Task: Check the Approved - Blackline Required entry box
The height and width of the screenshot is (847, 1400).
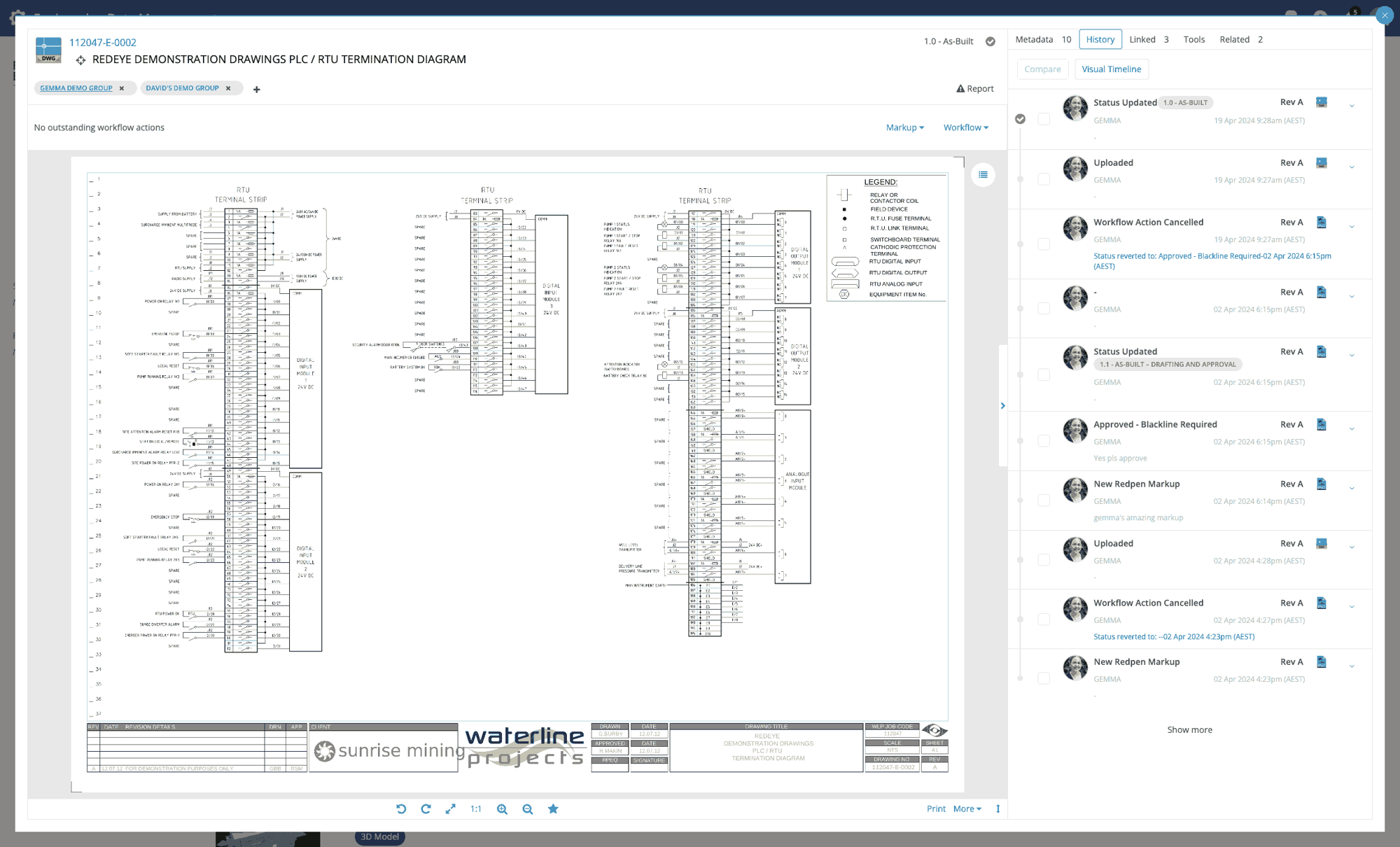Action: click(1044, 441)
